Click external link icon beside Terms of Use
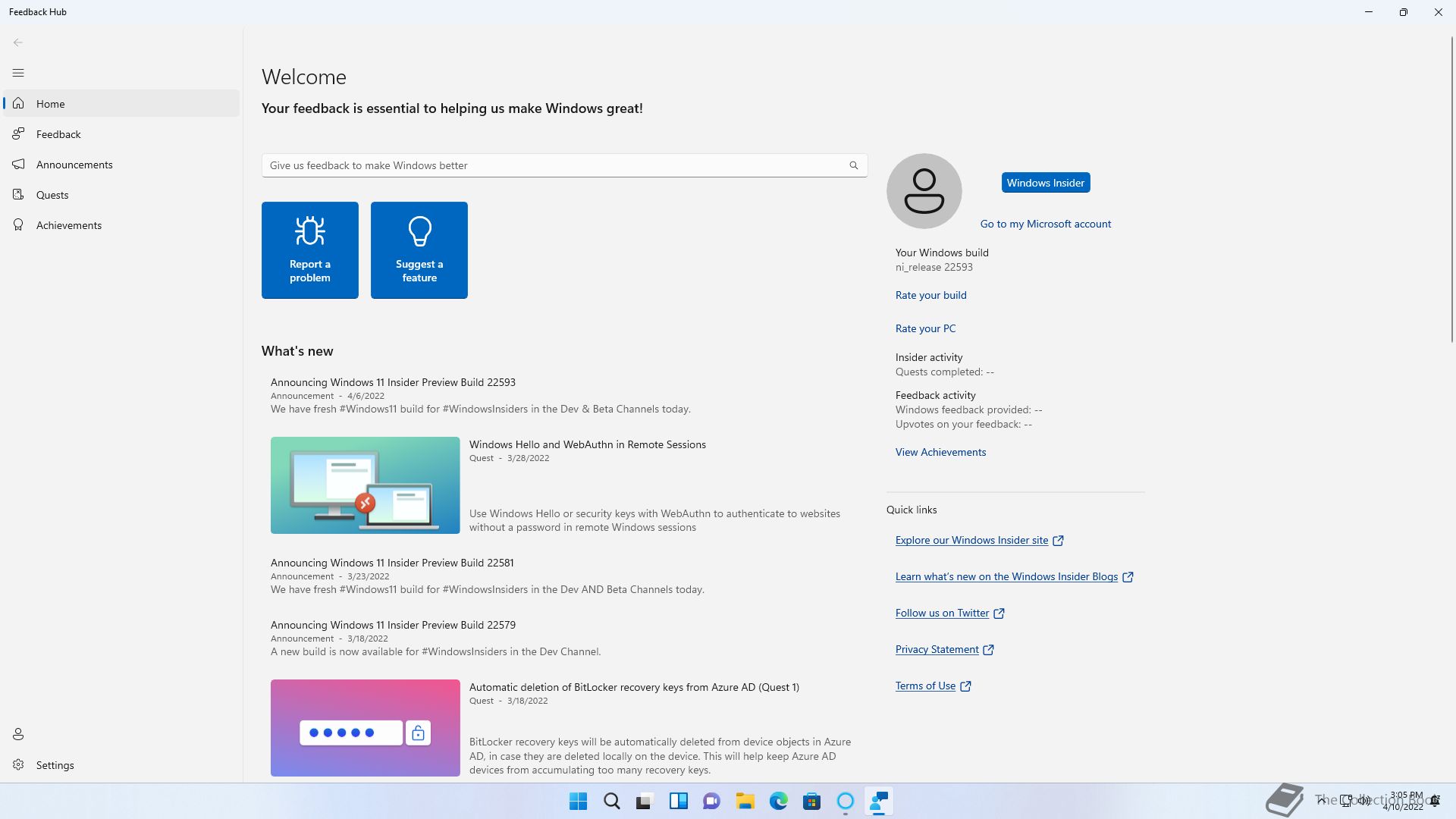Viewport: 1456px width, 819px height. [965, 686]
